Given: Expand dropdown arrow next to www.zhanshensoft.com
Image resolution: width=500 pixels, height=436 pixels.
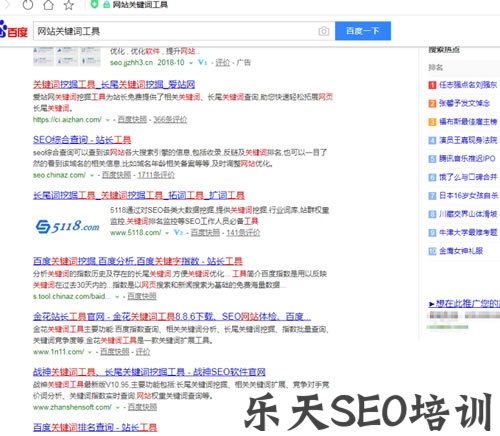Looking at the screenshot, I should tap(117, 408).
